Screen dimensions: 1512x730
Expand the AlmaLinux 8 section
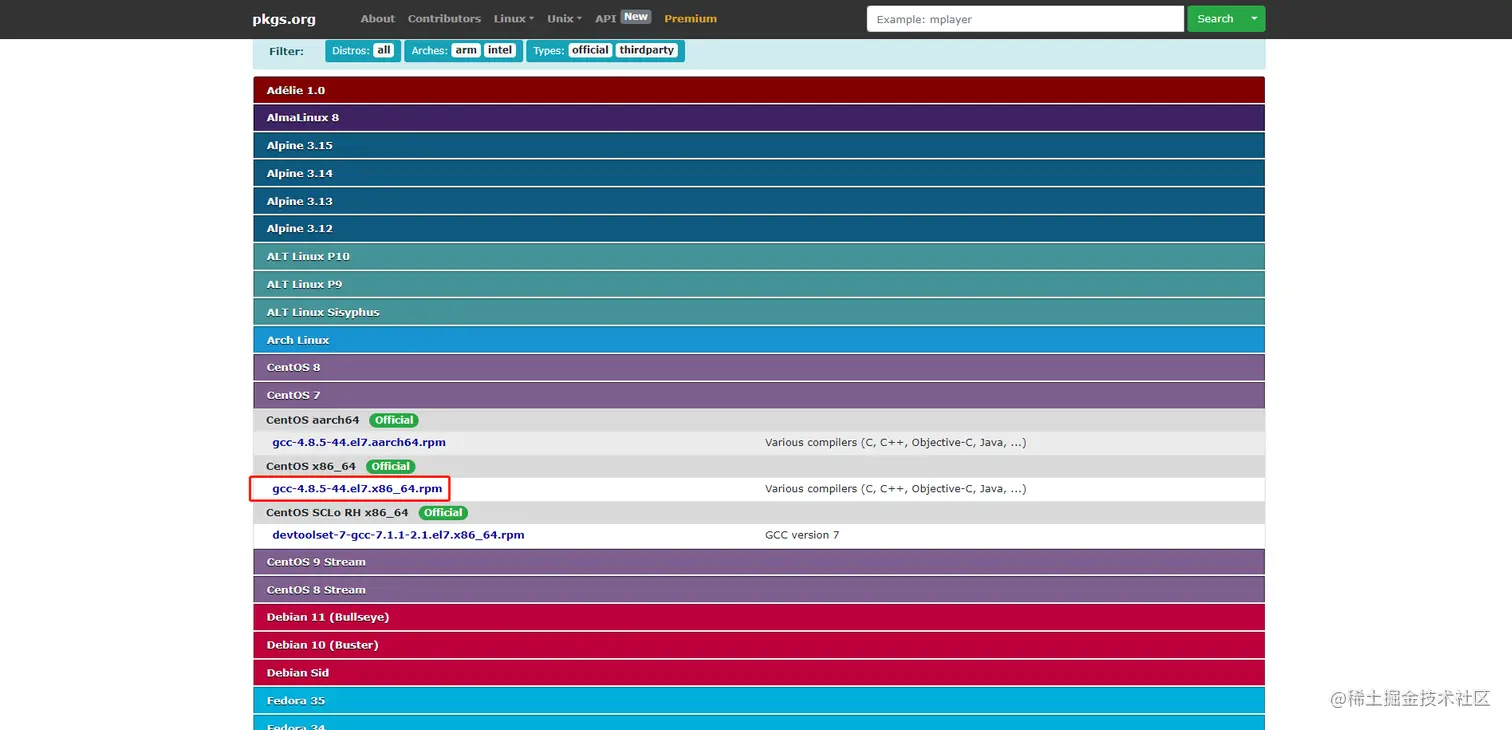759,118
